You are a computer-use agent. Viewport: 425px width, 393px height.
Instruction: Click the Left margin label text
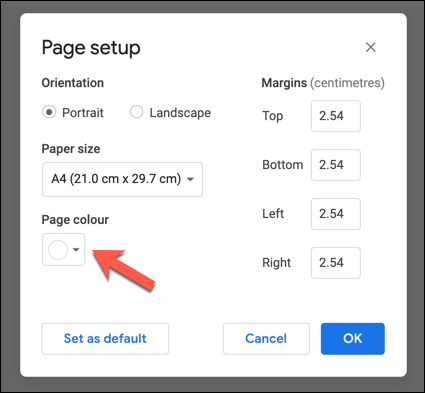tap(273, 214)
